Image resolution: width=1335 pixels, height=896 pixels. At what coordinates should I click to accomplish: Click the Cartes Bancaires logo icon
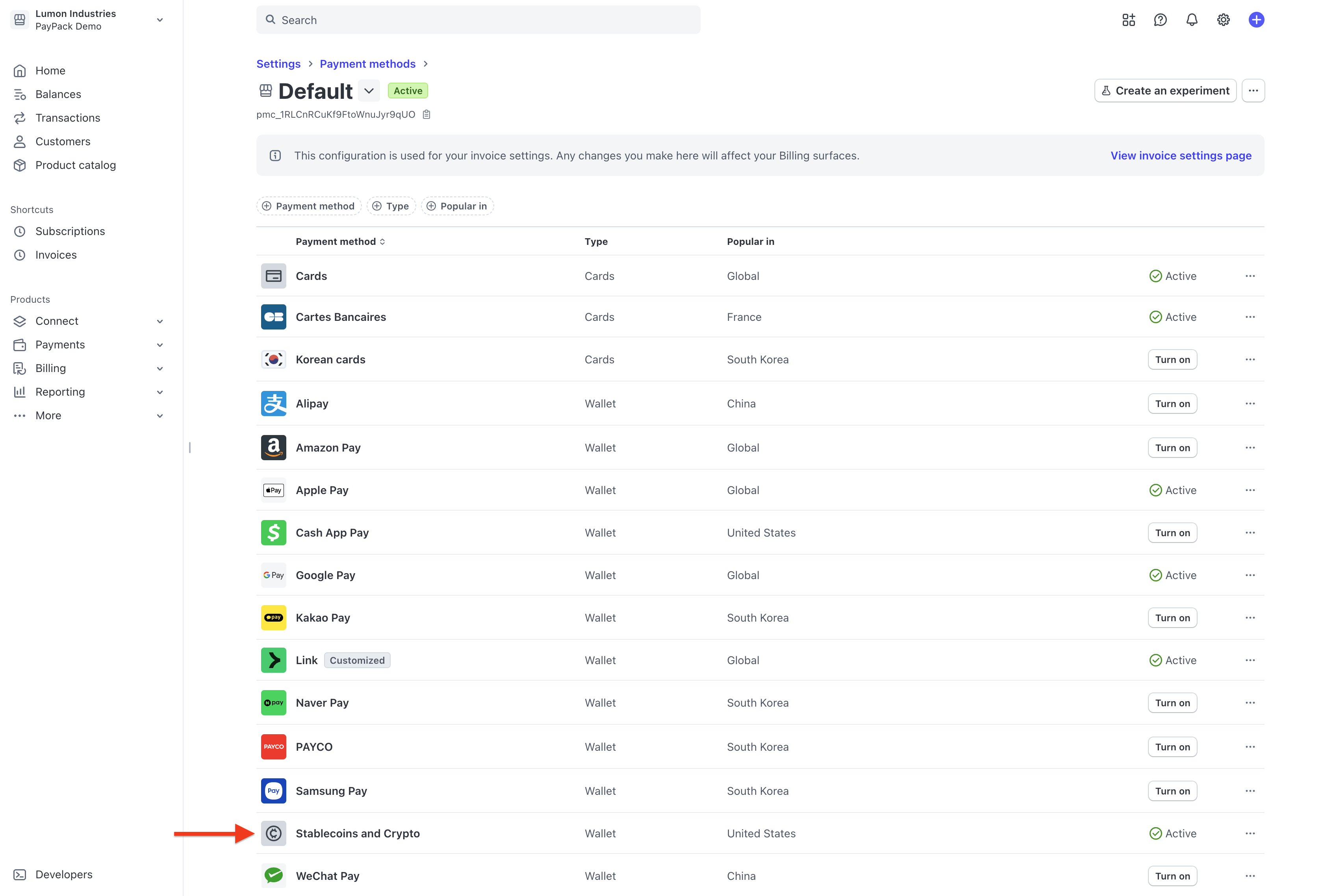(x=274, y=317)
